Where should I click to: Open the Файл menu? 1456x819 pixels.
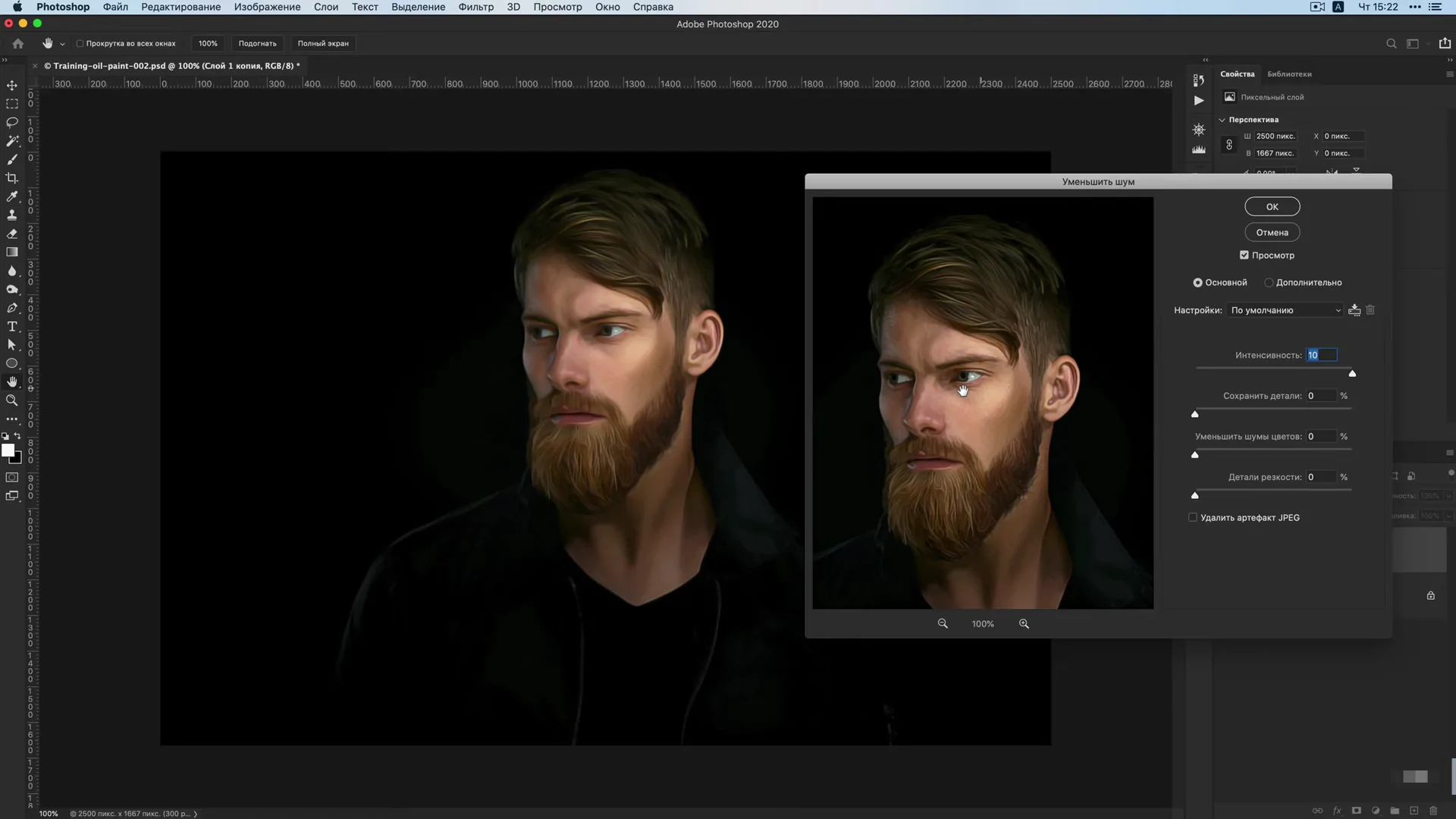pyautogui.click(x=115, y=7)
